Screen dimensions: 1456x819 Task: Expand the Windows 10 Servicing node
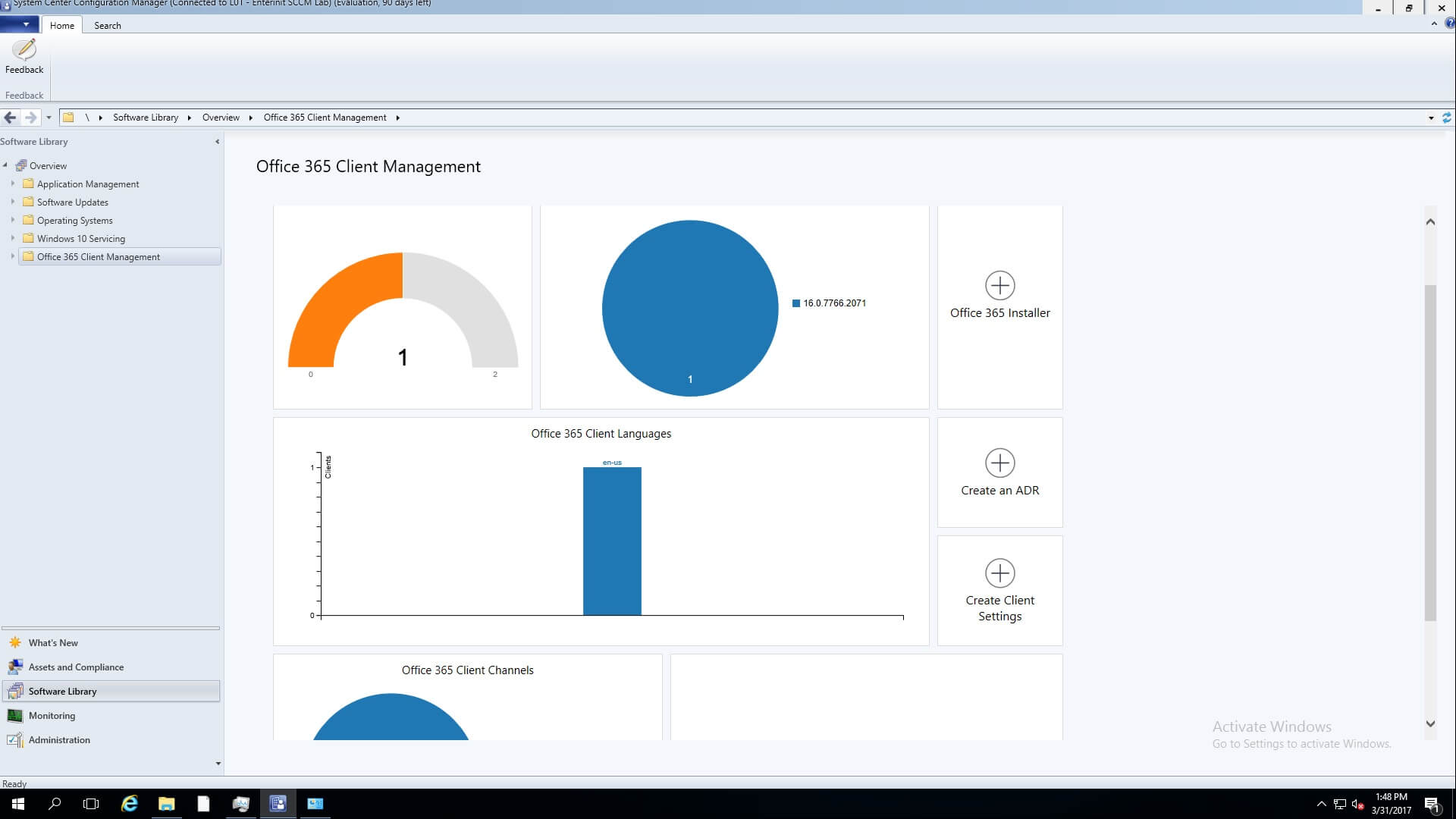coord(13,238)
